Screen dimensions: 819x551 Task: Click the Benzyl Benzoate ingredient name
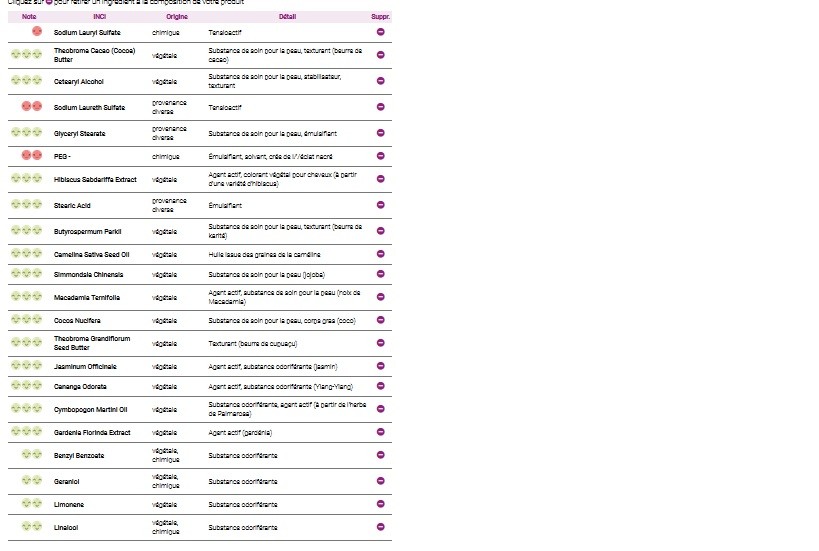point(79,455)
